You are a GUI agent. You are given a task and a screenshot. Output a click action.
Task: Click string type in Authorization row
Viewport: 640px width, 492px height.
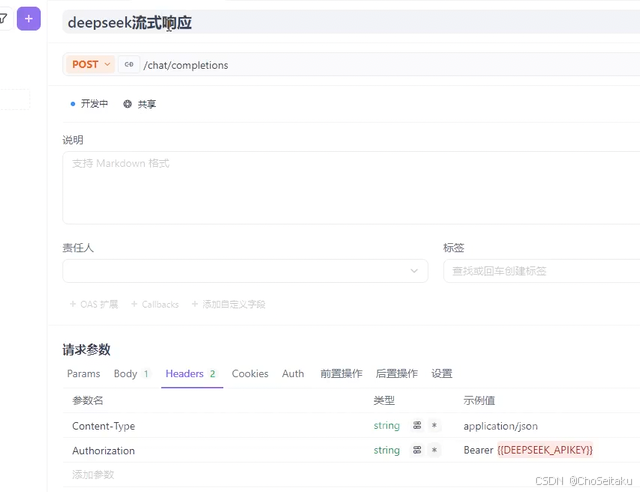pyautogui.click(x=387, y=450)
